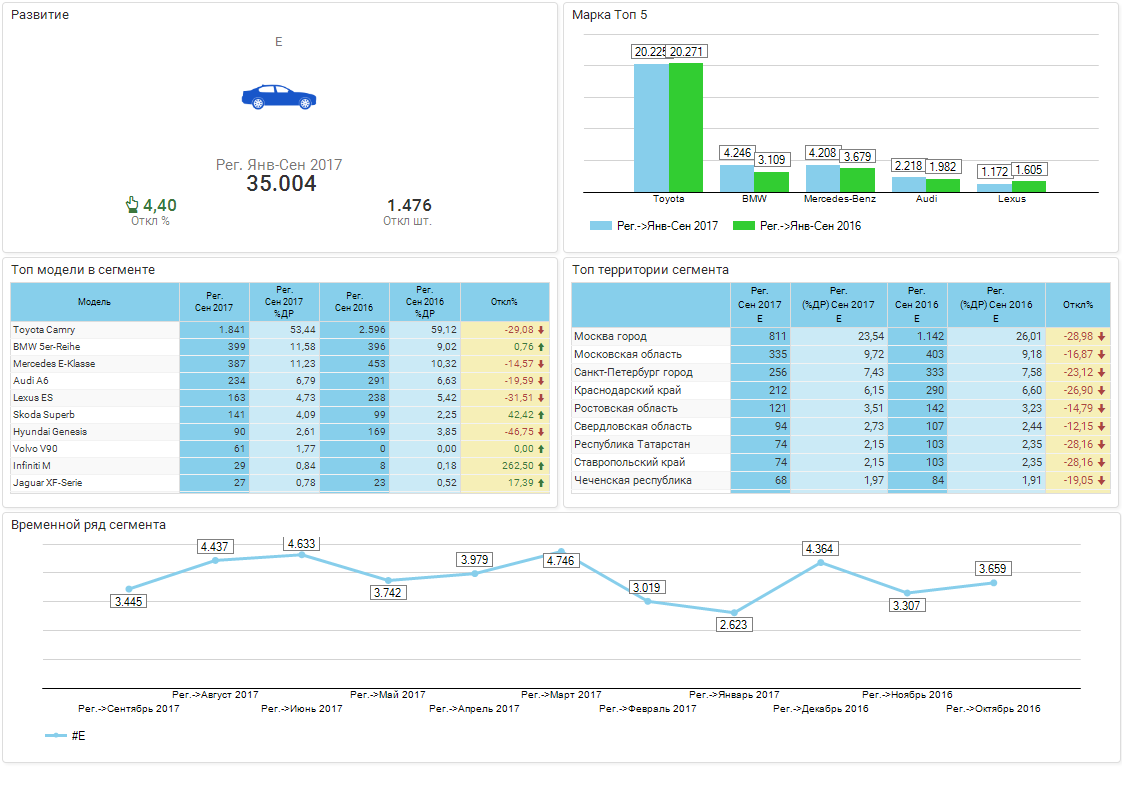The image size is (1122, 793).
Task: Click the 4.746 data point for Март 2017
Action: 561,551
